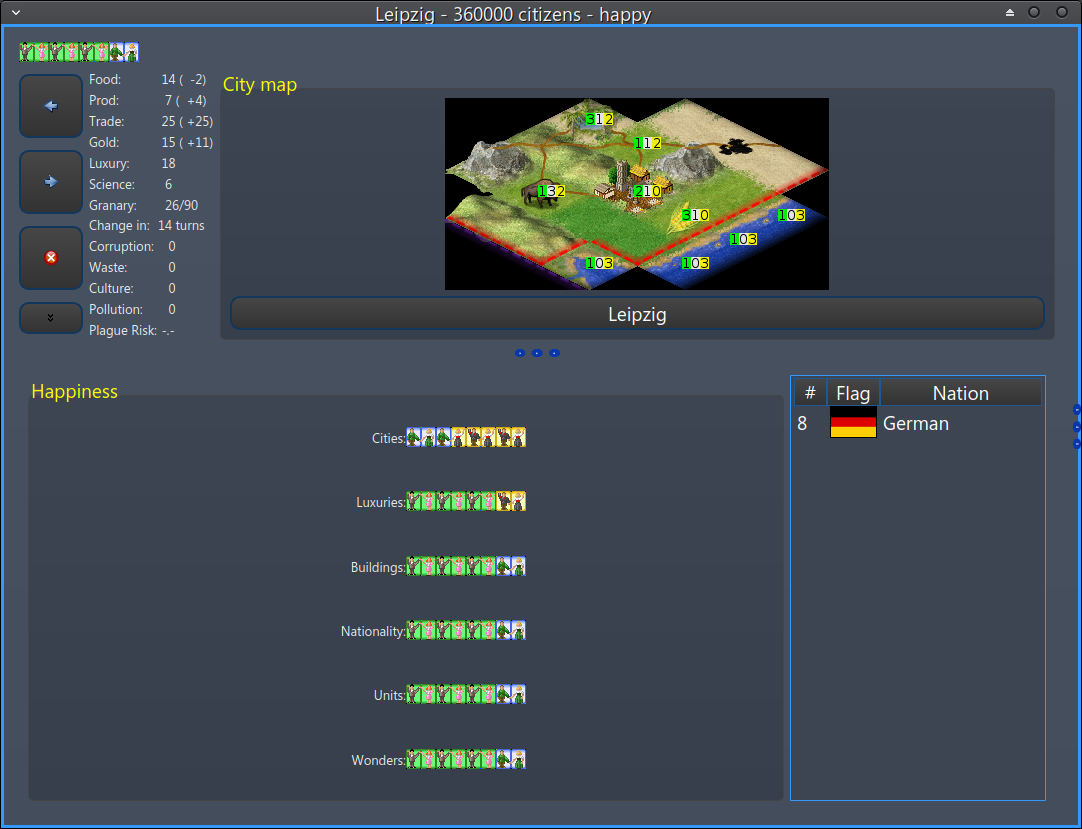
Task: Click the city center tile on map
Action: (x=636, y=190)
